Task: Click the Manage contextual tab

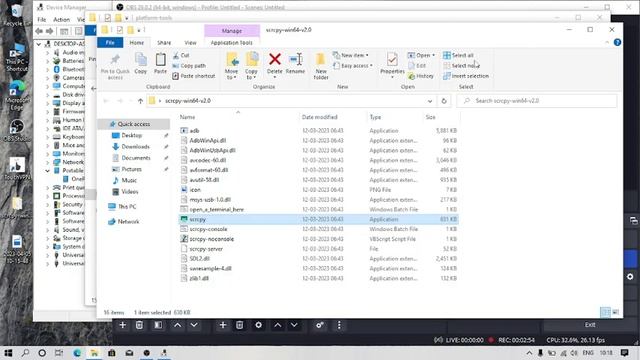Action: [x=232, y=31]
